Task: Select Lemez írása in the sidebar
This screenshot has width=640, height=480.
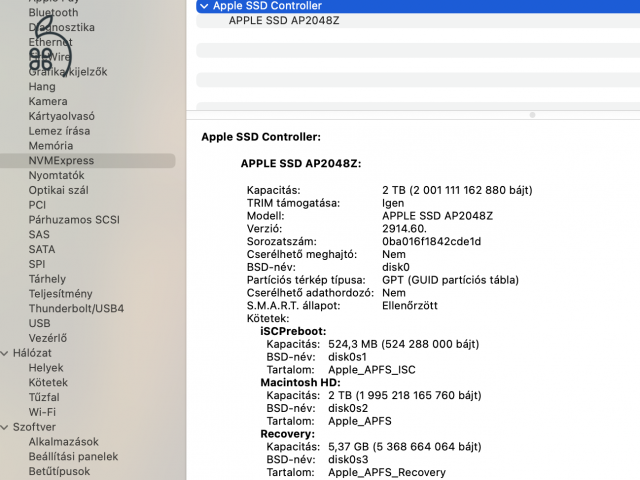Action: 59,131
